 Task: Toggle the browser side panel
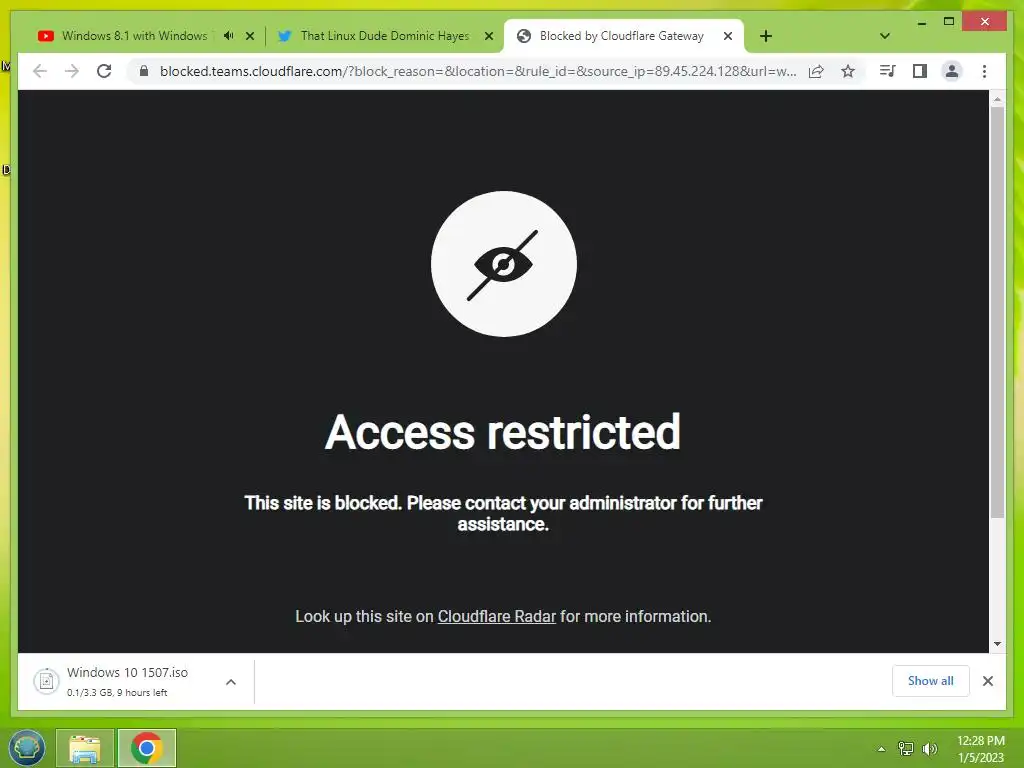920,71
